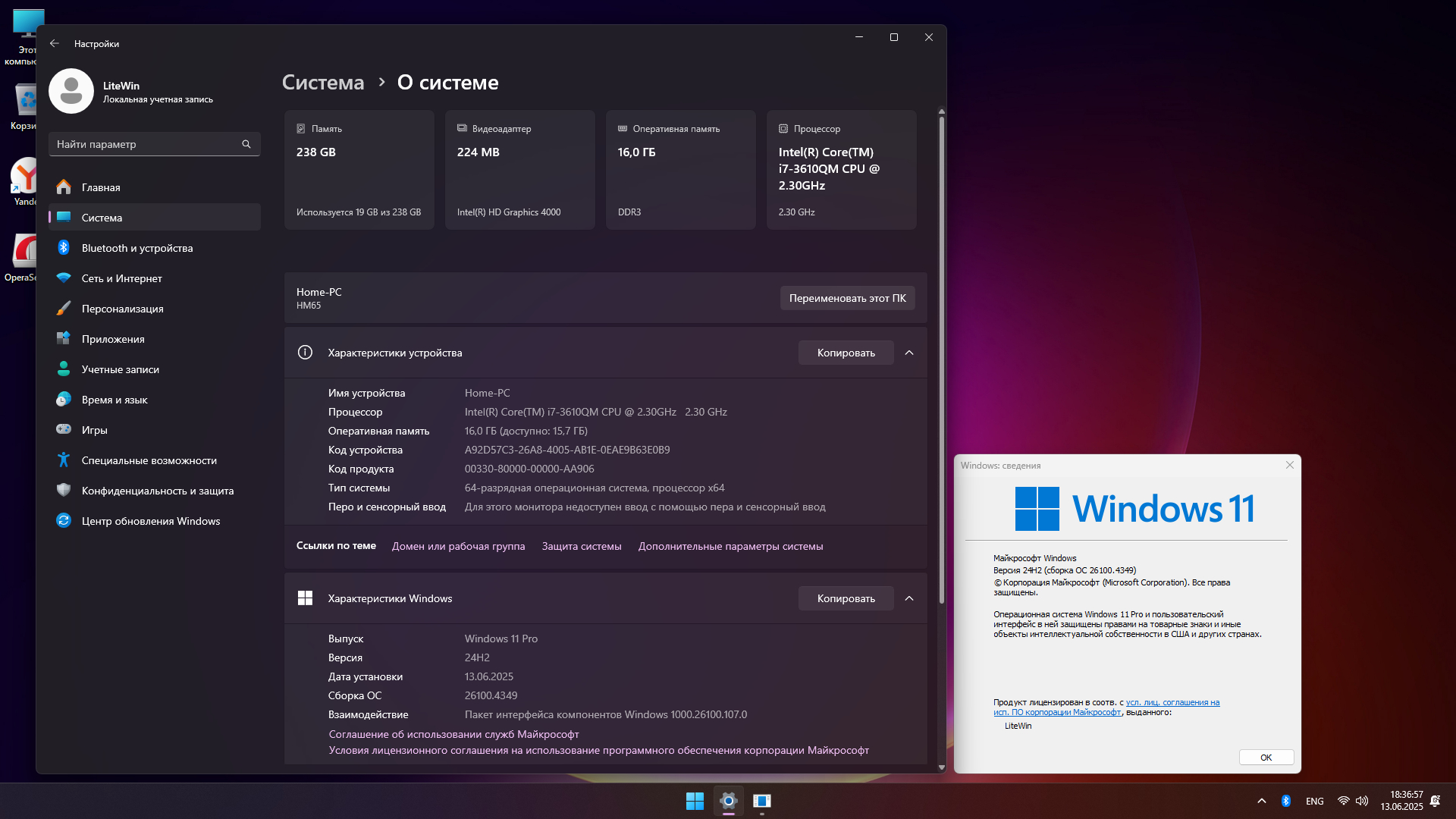Viewport: 1456px width, 819px height.
Task: Open Start menu from taskbar
Action: (x=695, y=801)
